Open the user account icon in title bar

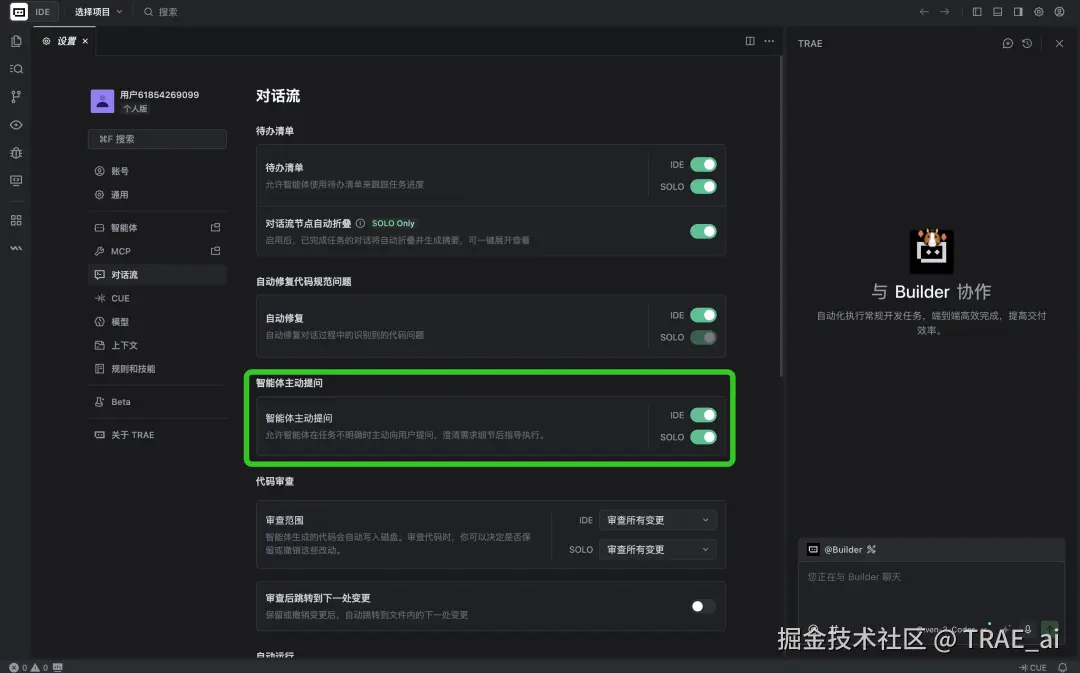[x=1059, y=12]
